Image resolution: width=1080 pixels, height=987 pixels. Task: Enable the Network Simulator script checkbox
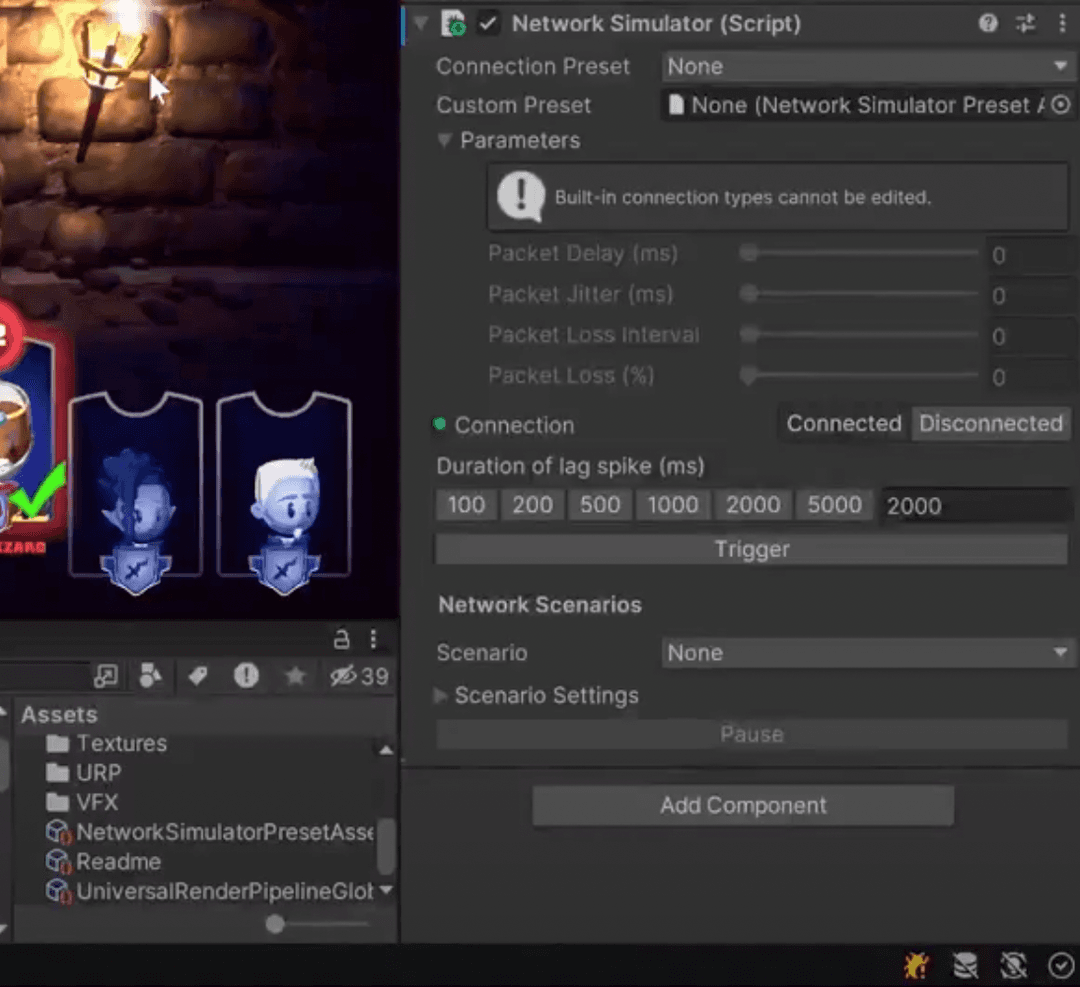(489, 23)
